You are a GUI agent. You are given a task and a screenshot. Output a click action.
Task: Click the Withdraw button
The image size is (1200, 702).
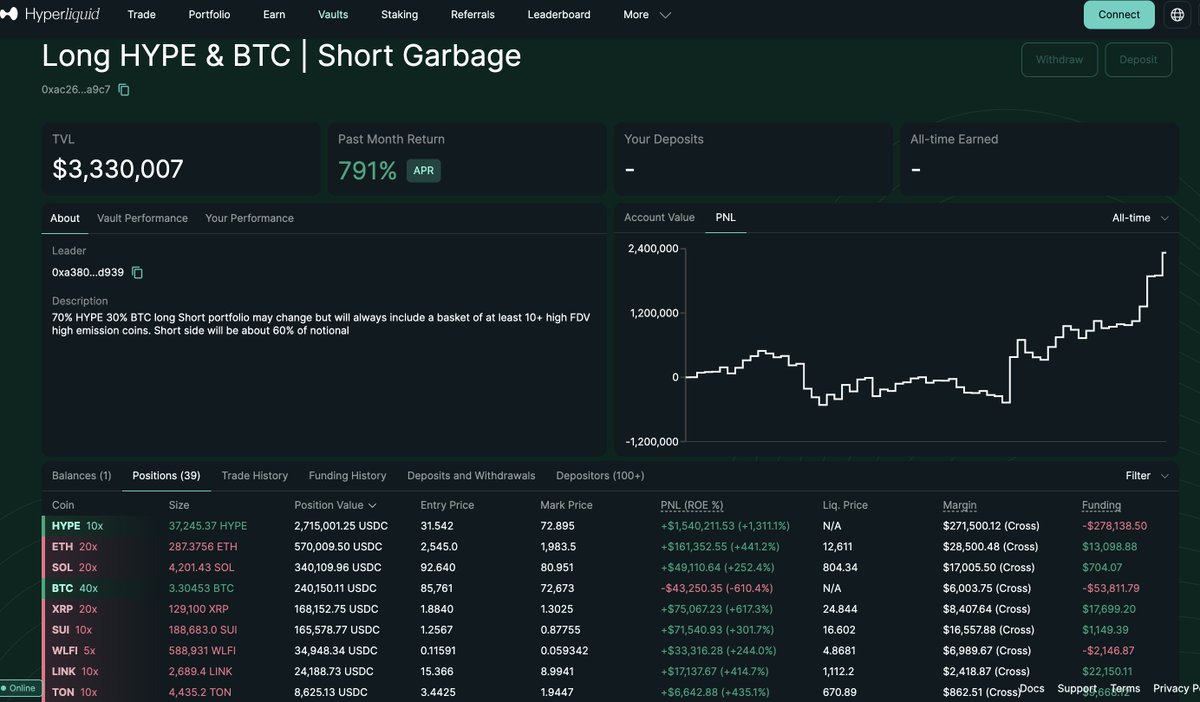[1059, 60]
